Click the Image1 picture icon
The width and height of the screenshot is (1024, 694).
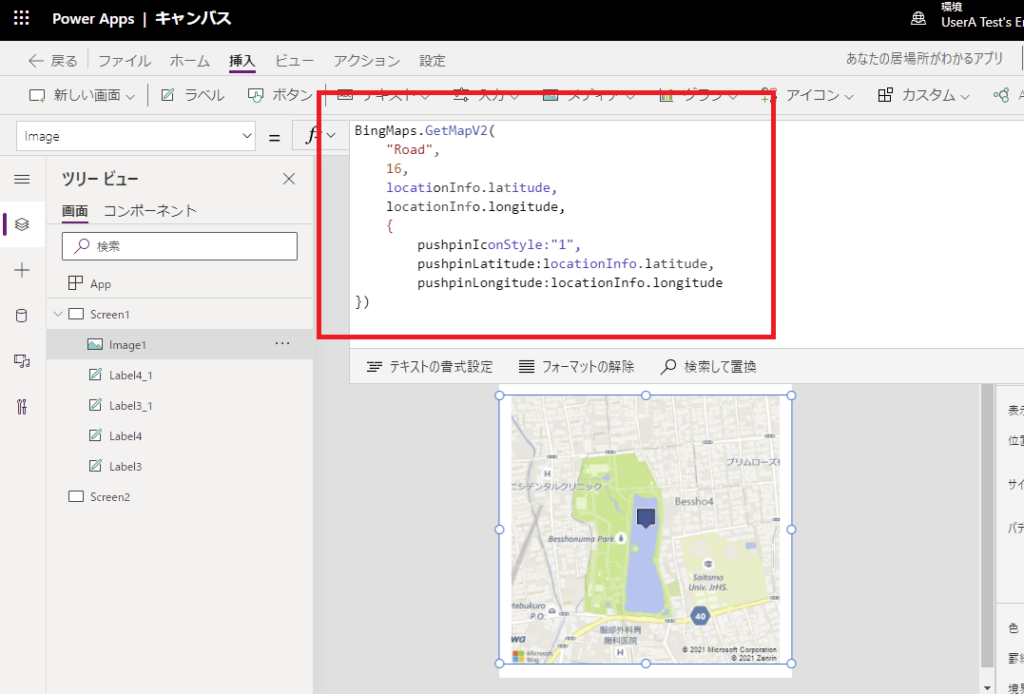(95, 344)
